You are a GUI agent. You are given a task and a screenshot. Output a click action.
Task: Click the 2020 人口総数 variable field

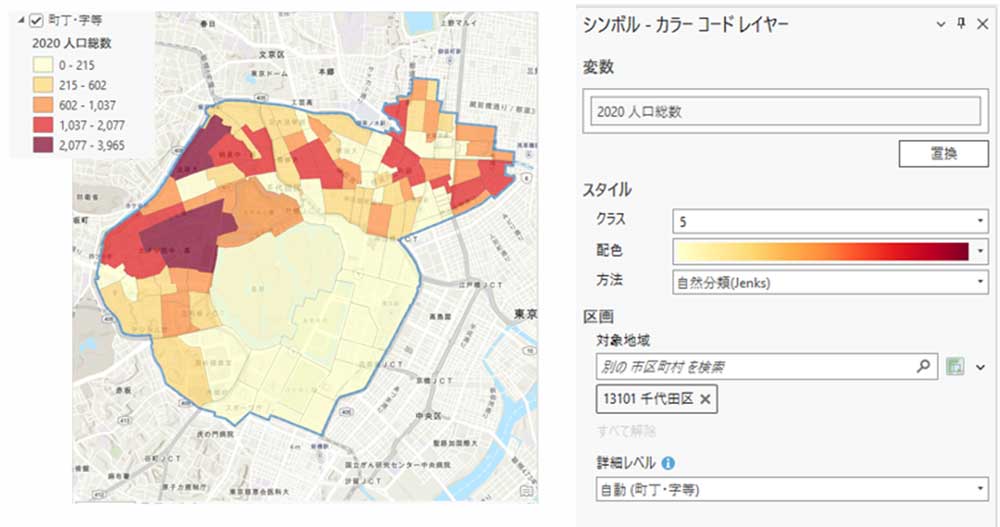tap(781, 112)
